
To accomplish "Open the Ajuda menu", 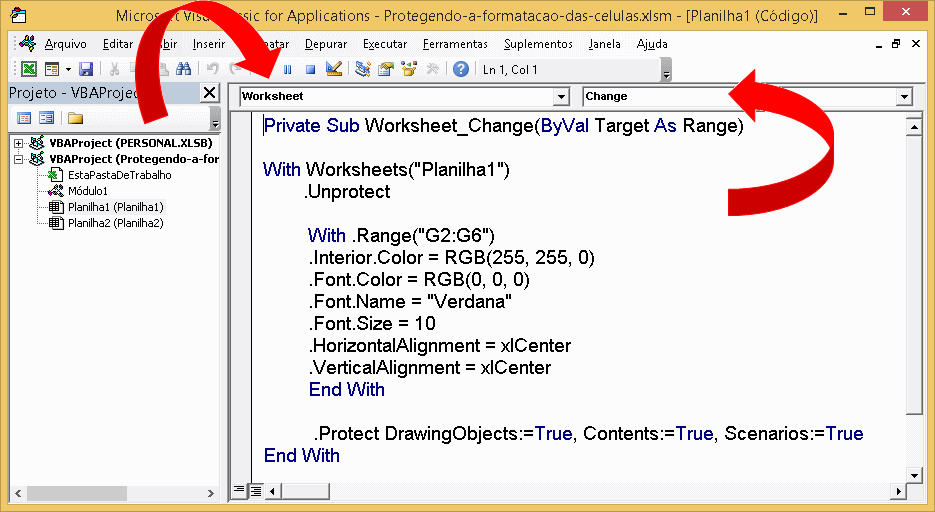I will (652, 44).
